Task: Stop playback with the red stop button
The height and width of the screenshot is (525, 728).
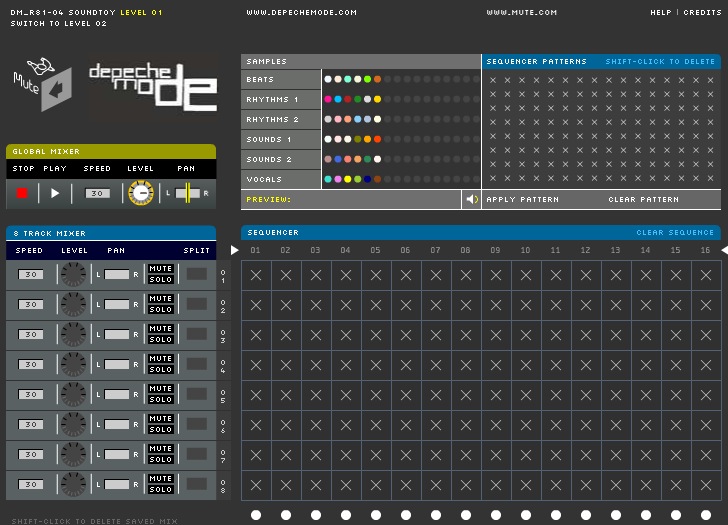Action: [22, 193]
